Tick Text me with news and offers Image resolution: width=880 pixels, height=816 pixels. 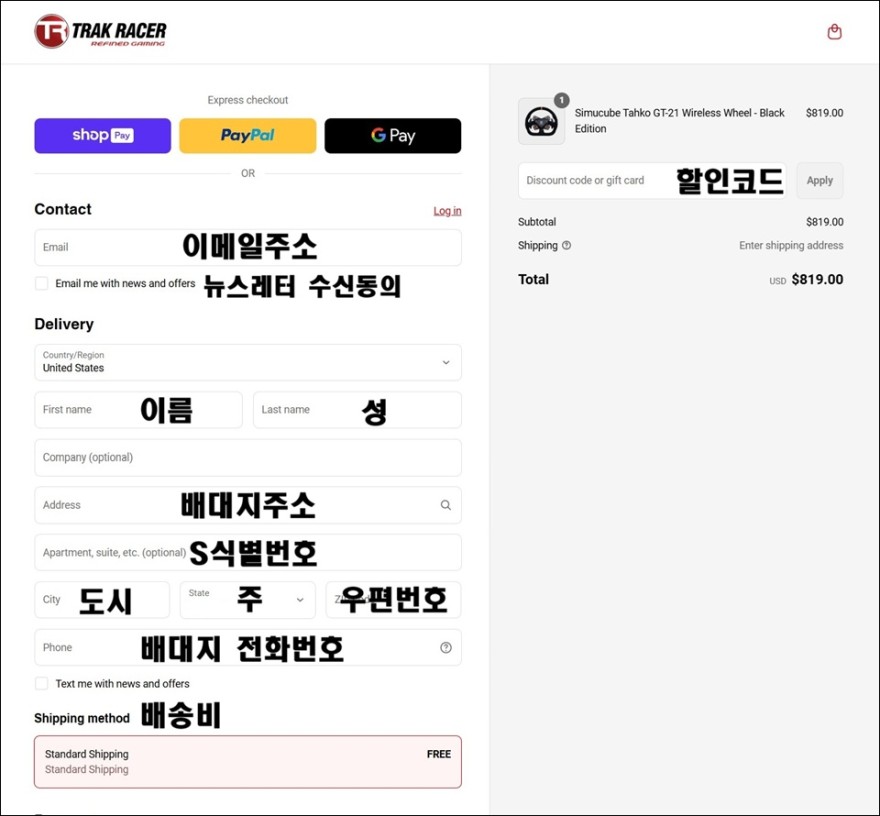tap(42, 684)
